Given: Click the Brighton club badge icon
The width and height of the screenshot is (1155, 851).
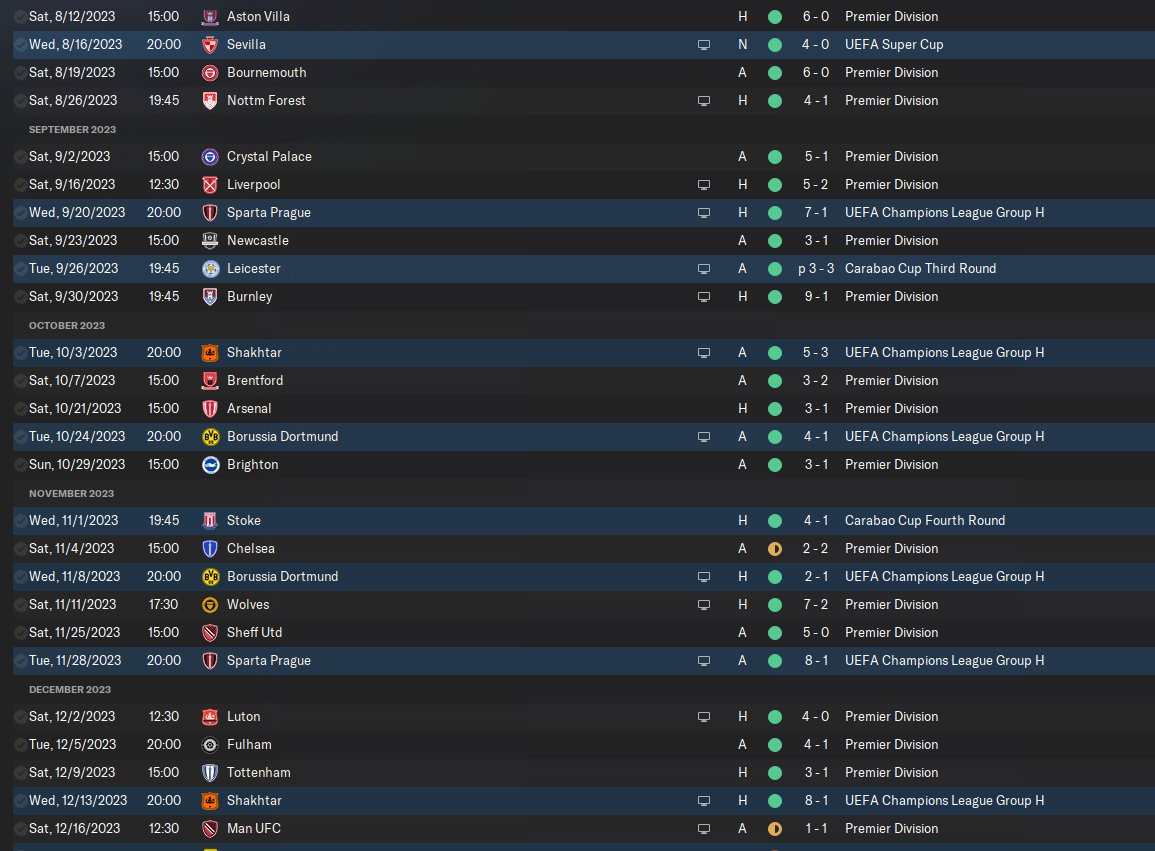Looking at the screenshot, I should [210, 465].
